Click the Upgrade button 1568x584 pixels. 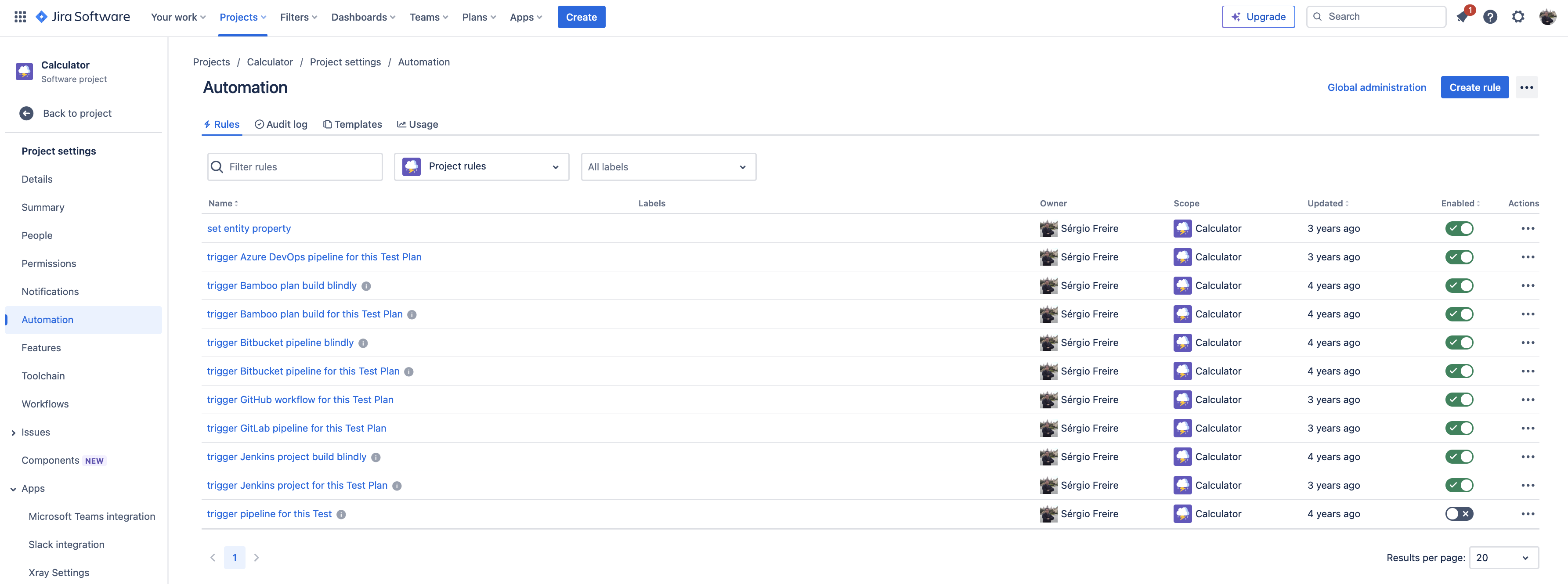click(x=1258, y=17)
